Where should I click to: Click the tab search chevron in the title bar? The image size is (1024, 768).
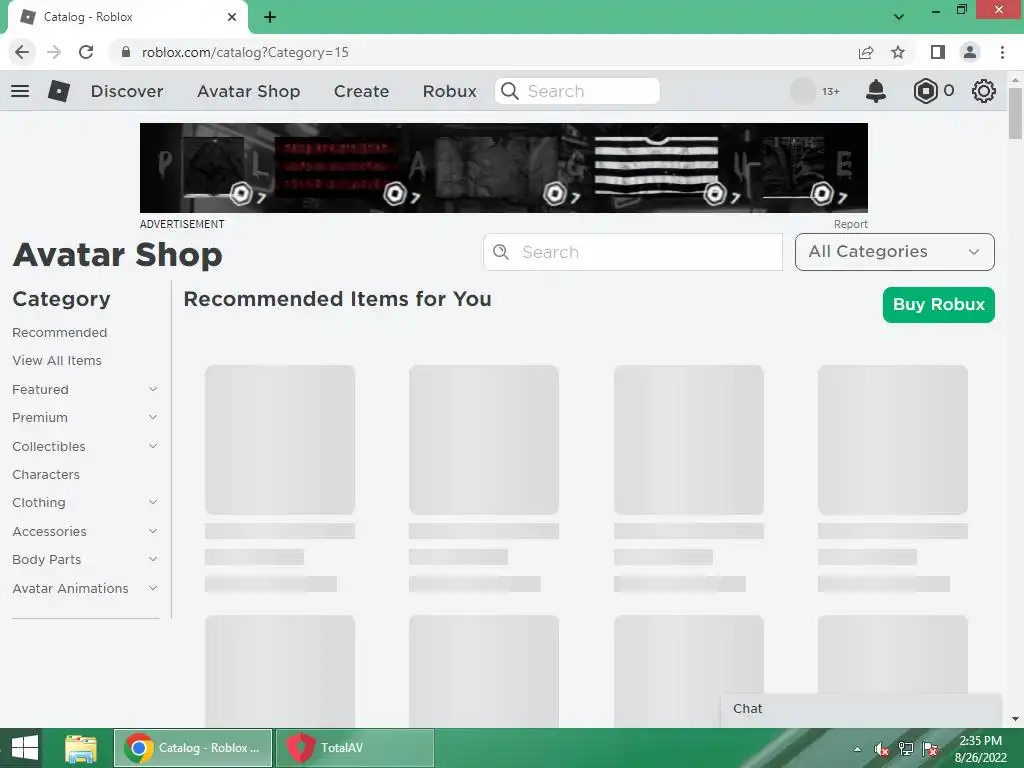[x=899, y=17]
